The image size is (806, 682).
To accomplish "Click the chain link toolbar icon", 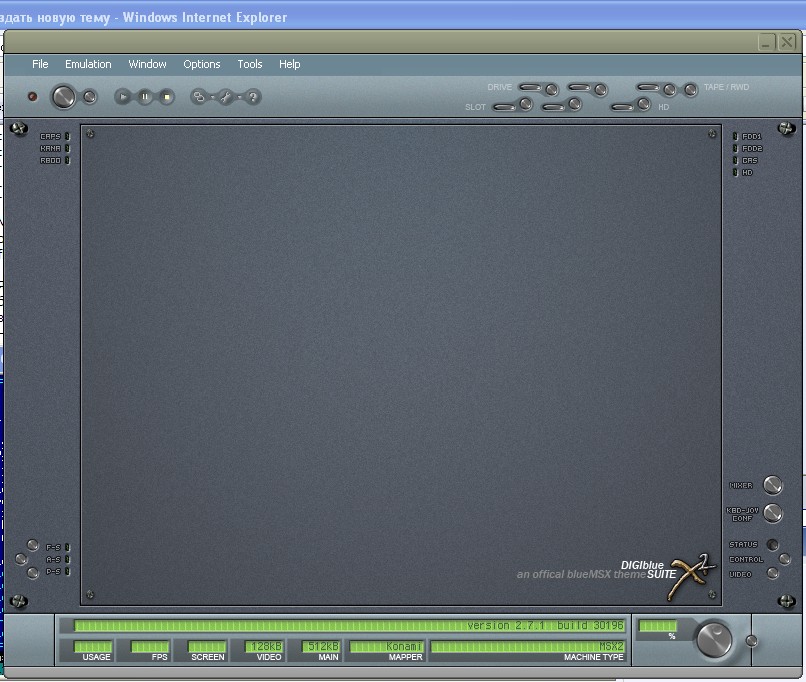I will 199,97.
